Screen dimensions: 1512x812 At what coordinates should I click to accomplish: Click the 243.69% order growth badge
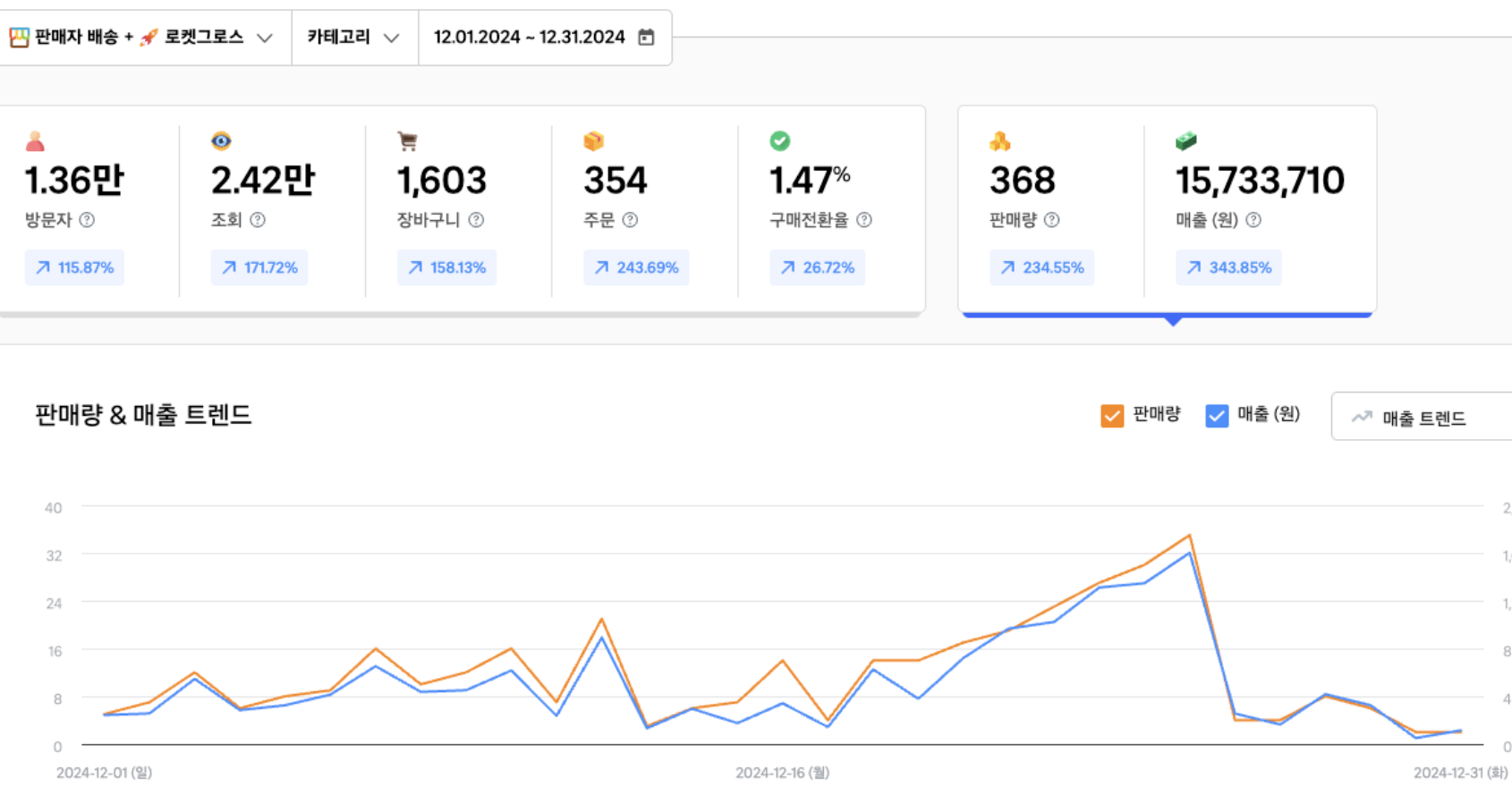pyautogui.click(x=636, y=267)
